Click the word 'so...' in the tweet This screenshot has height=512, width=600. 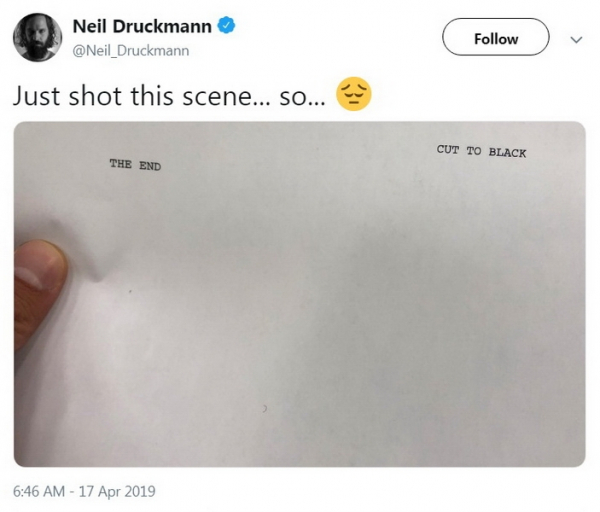coord(302,98)
